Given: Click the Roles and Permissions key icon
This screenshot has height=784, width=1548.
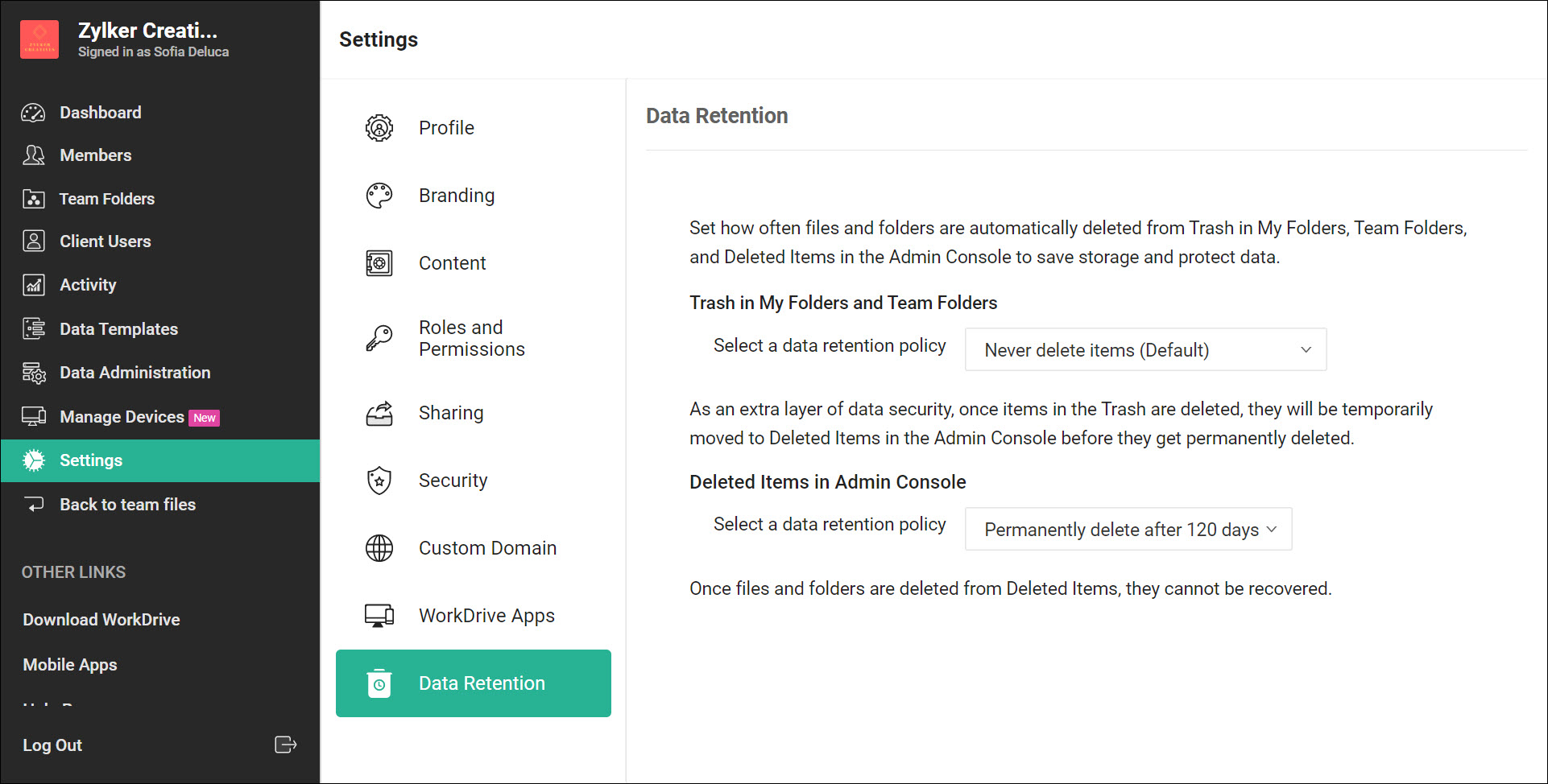Looking at the screenshot, I should point(379,338).
